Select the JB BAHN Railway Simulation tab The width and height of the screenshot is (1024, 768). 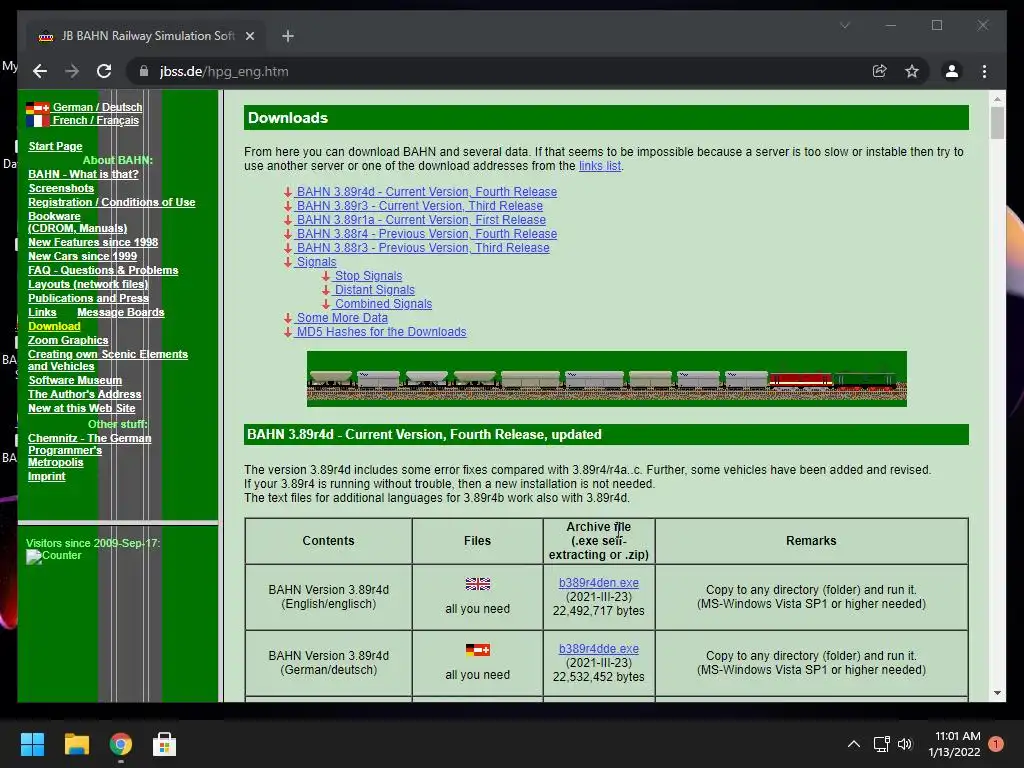tap(145, 36)
